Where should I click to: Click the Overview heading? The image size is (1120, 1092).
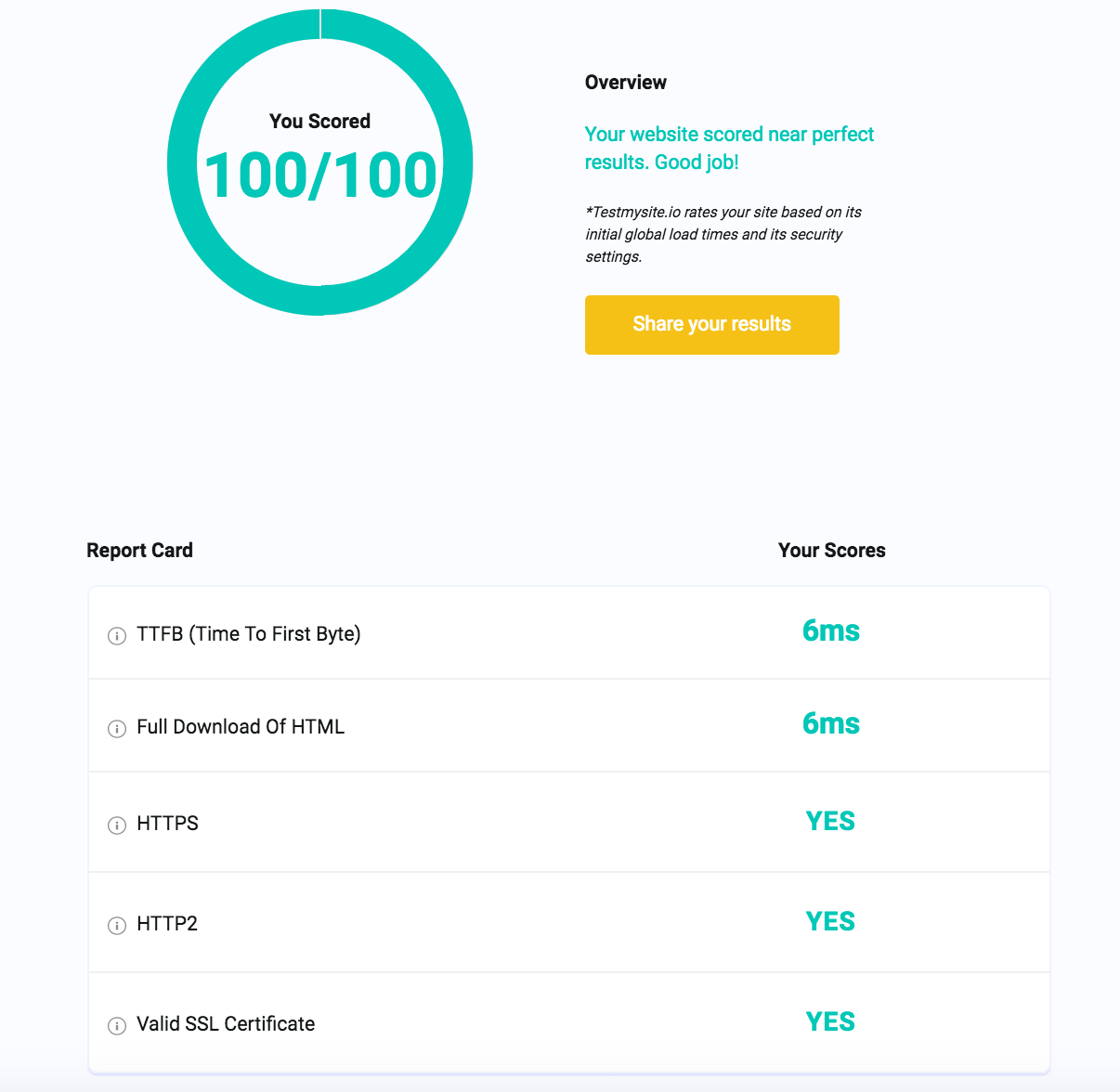pyautogui.click(x=625, y=83)
